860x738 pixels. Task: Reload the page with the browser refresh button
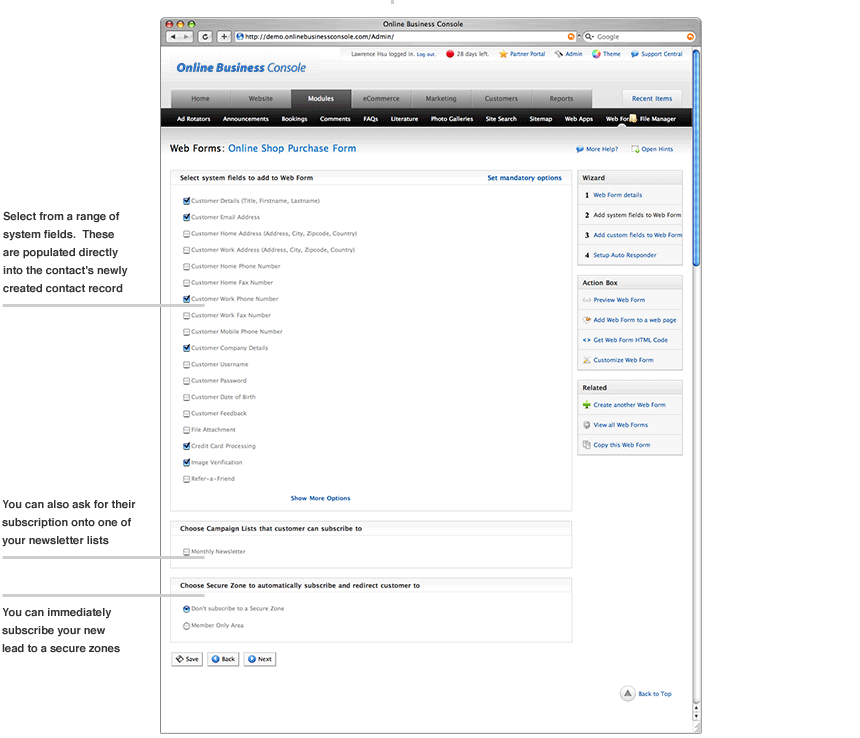click(x=205, y=36)
